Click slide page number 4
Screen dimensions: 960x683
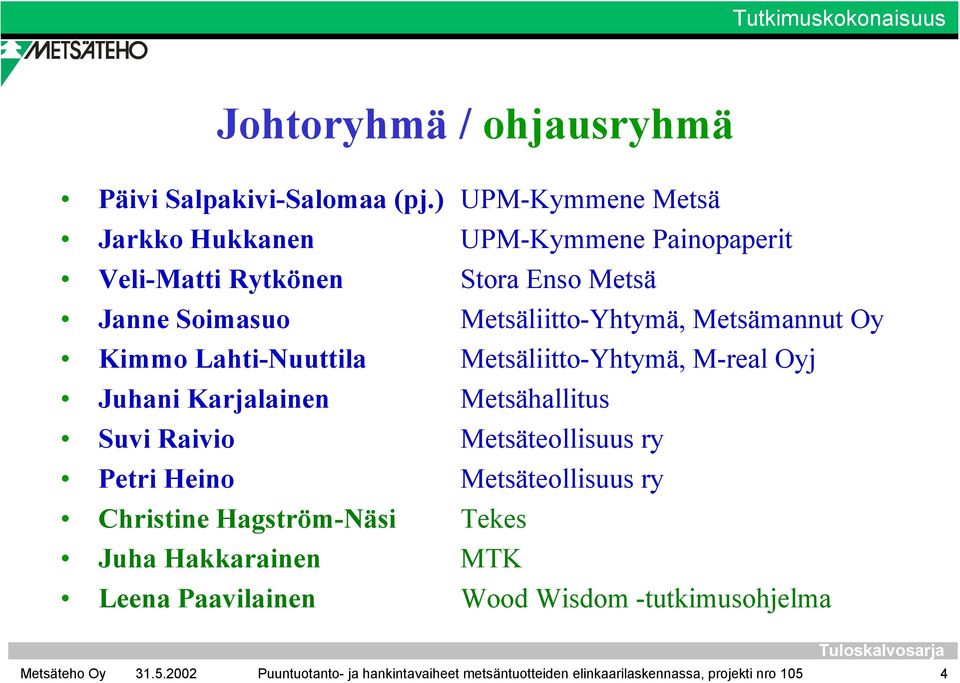coord(943,674)
